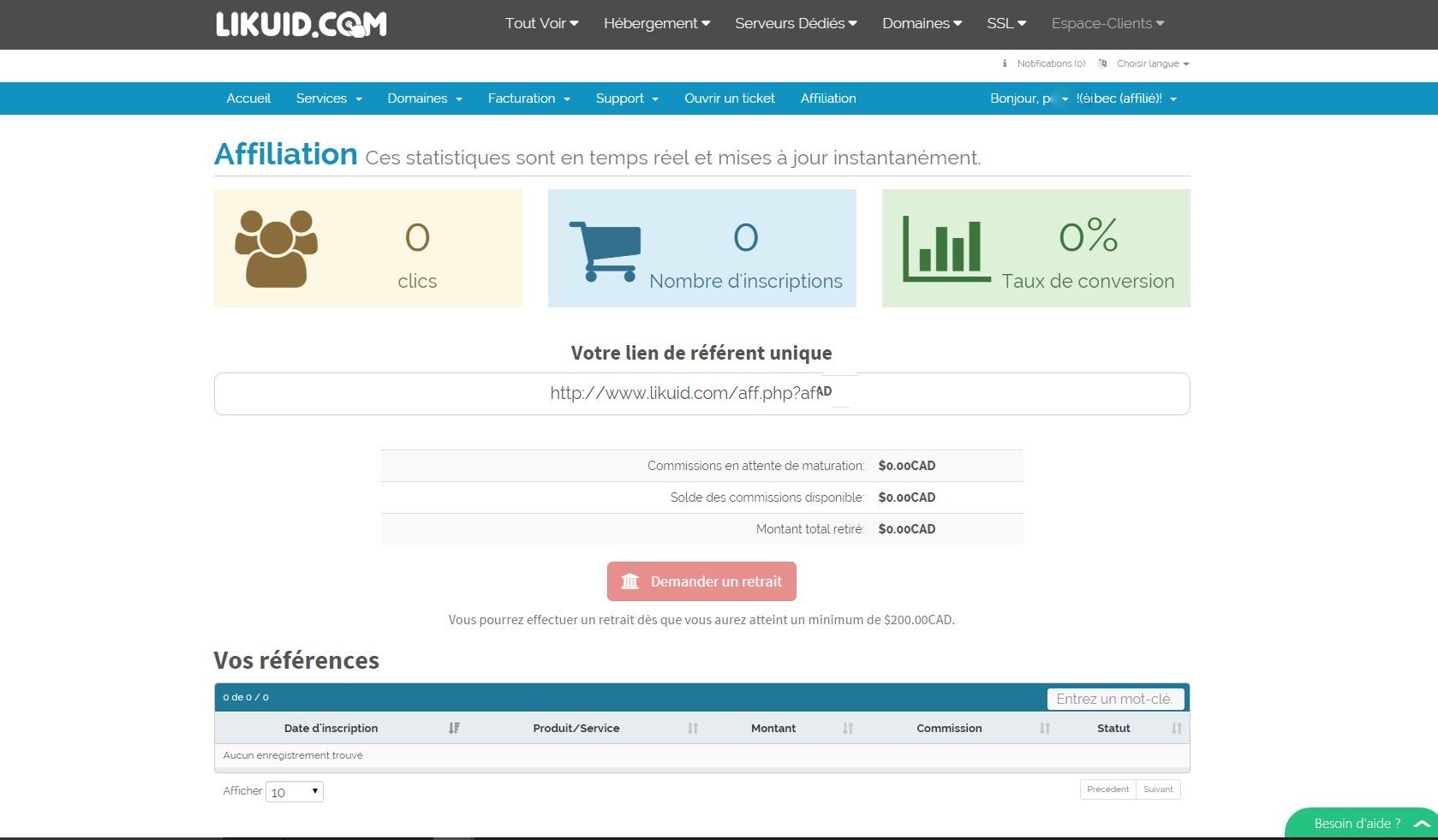The image size is (1438, 840).
Task: Click the Likuid.com logo
Action: coord(301,24)
